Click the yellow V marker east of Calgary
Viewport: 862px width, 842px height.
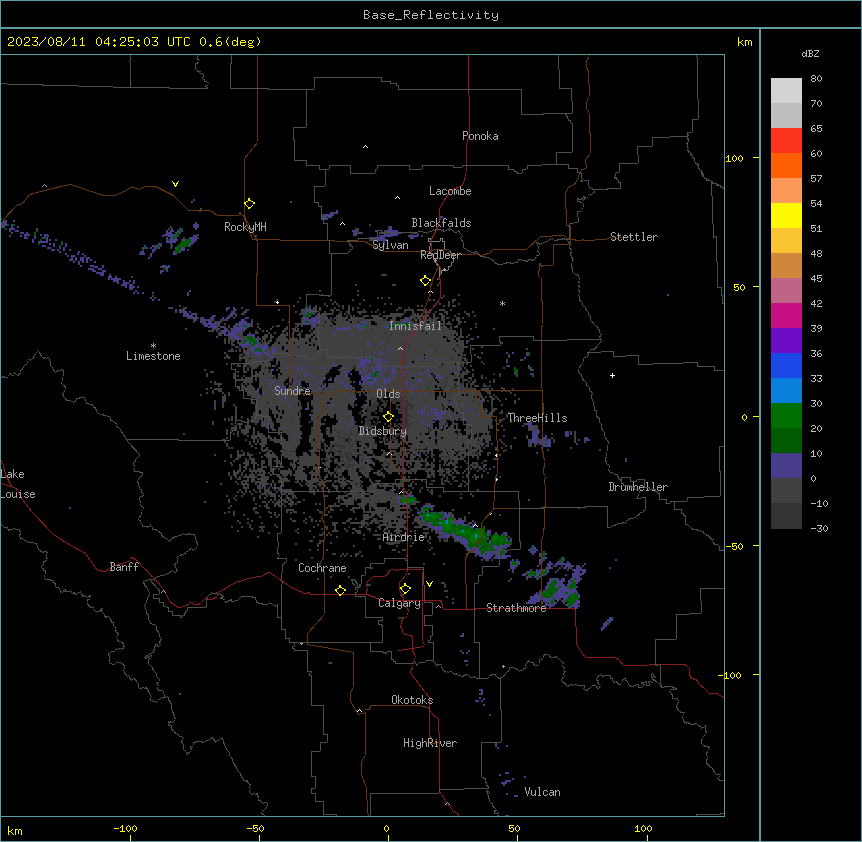(429, 584)
